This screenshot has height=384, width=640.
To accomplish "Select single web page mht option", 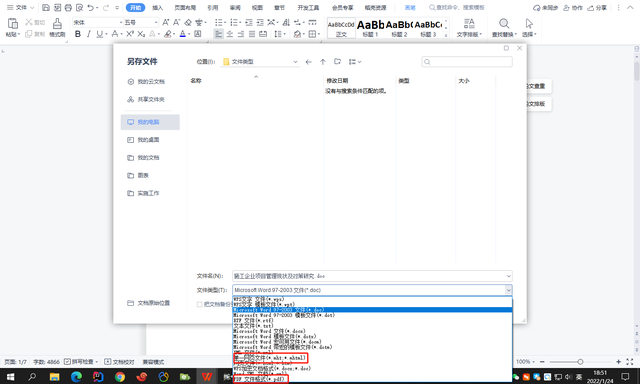I will tap(269, 358).
